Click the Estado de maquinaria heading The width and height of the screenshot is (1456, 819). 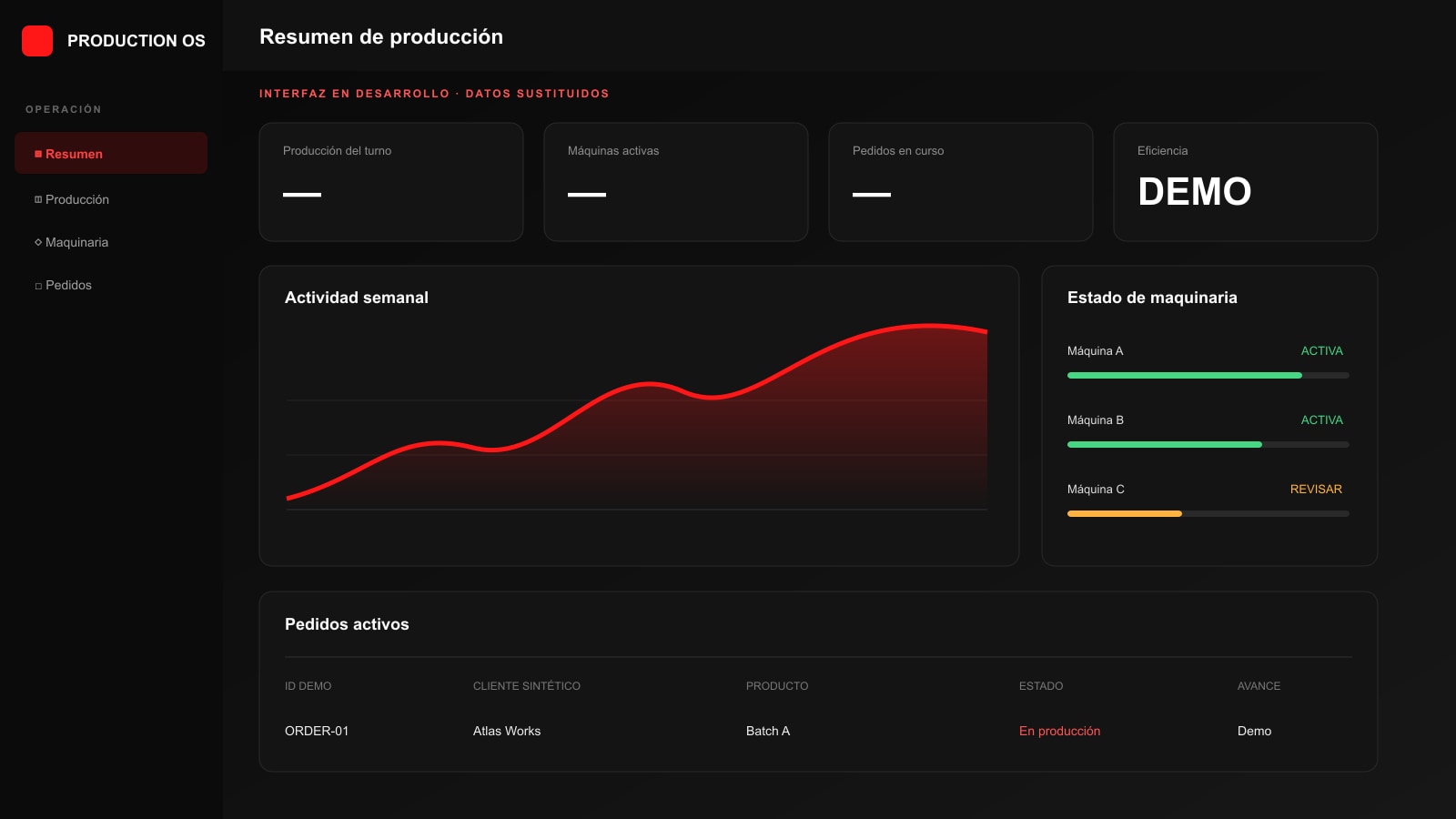point(1152,298)
